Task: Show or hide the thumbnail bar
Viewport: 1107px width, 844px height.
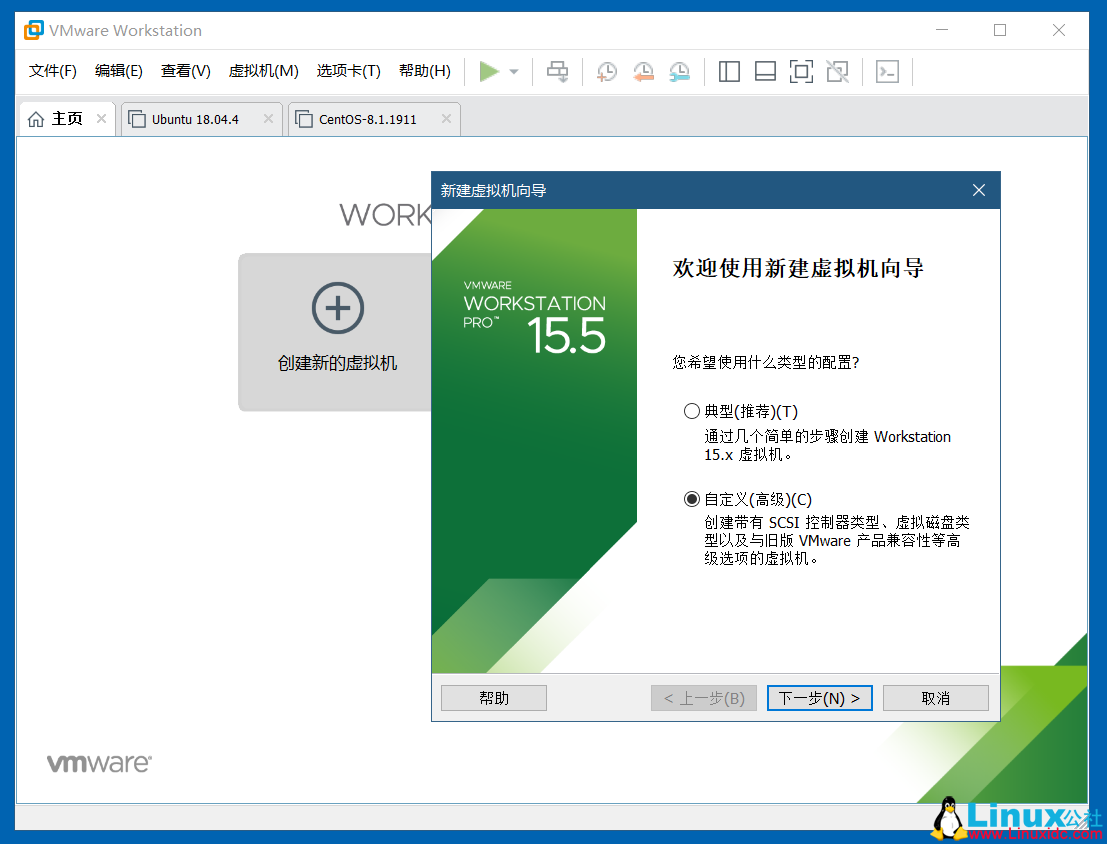Action: [765, 71]
